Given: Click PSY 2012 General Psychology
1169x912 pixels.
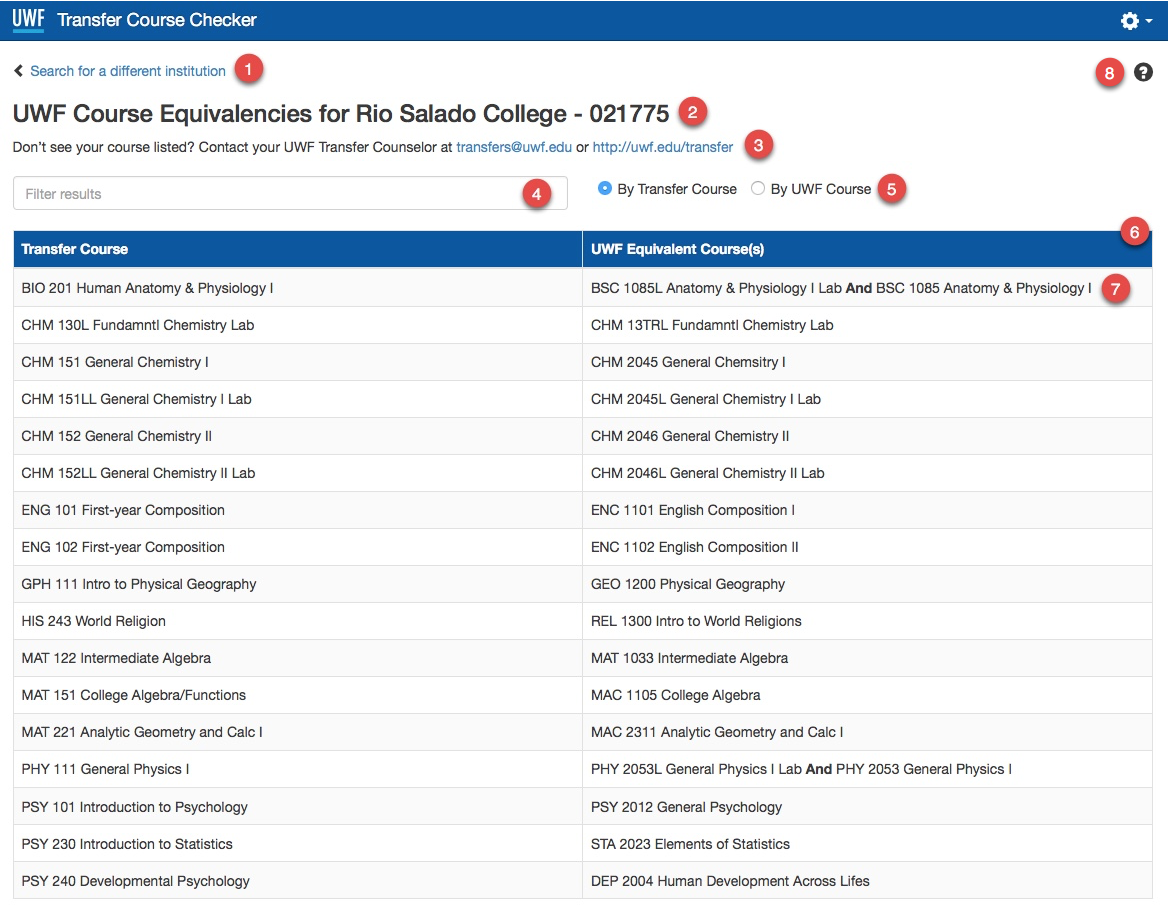Looking at the screenshot, I should tap(687, 807).
